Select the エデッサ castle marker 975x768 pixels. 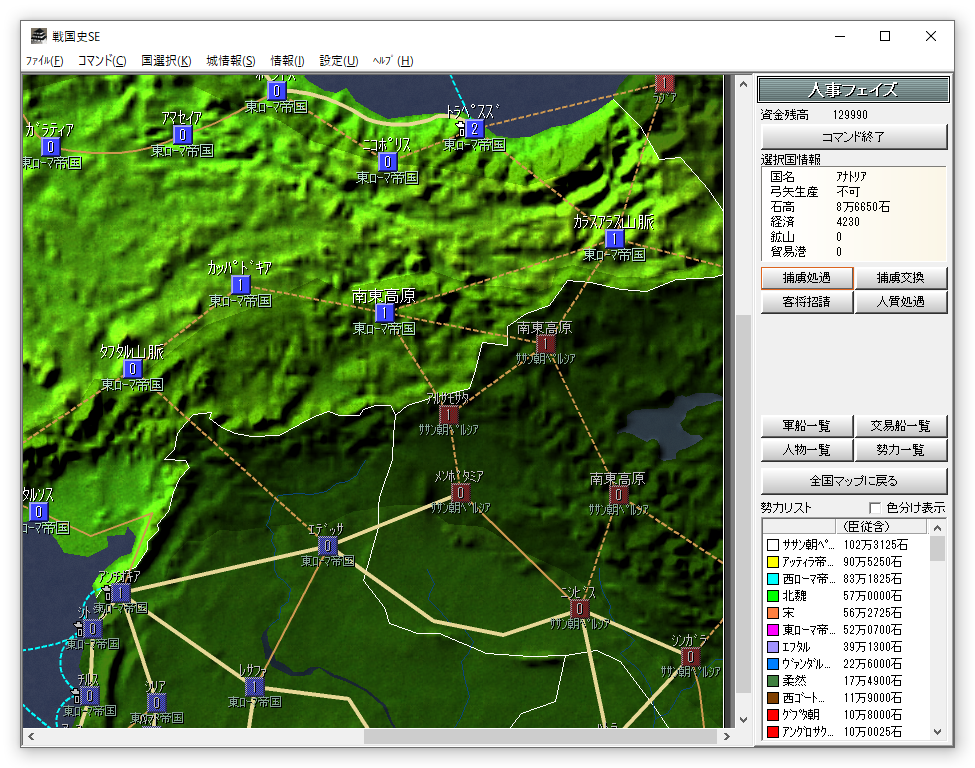pos(327,546)
